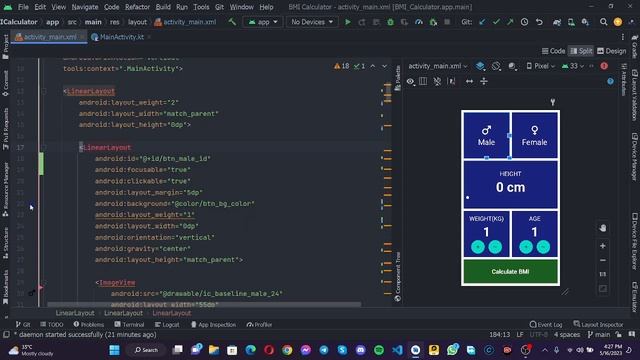The width and height of the screenshot is (640, 360).
Task: Open the Visual Studio Code taskbar icon
Action: click(x=397, y=350)
